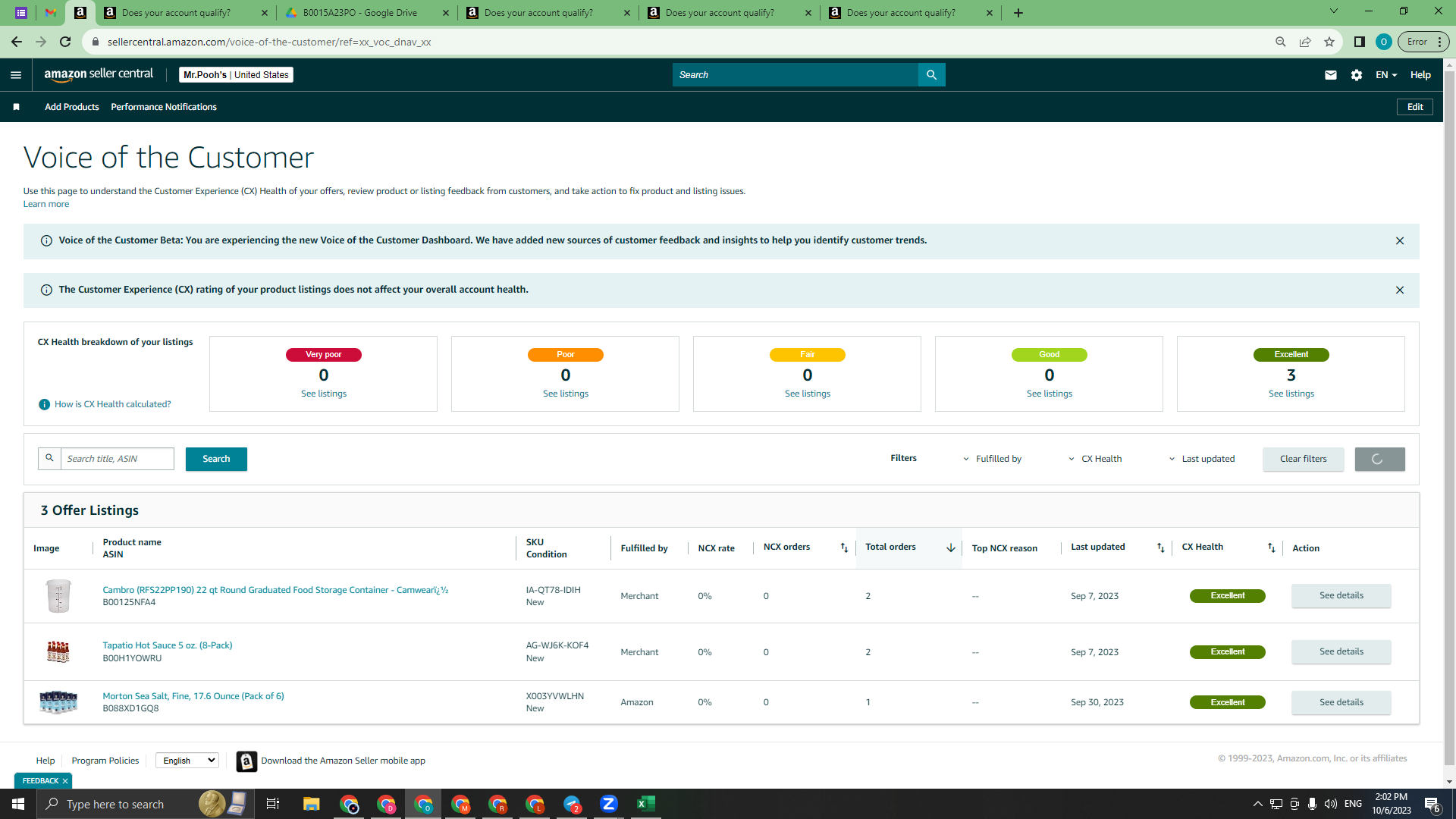
Task: Open the browser tab search chevron
Action: pyautogui.click(x=1334, y=11)
